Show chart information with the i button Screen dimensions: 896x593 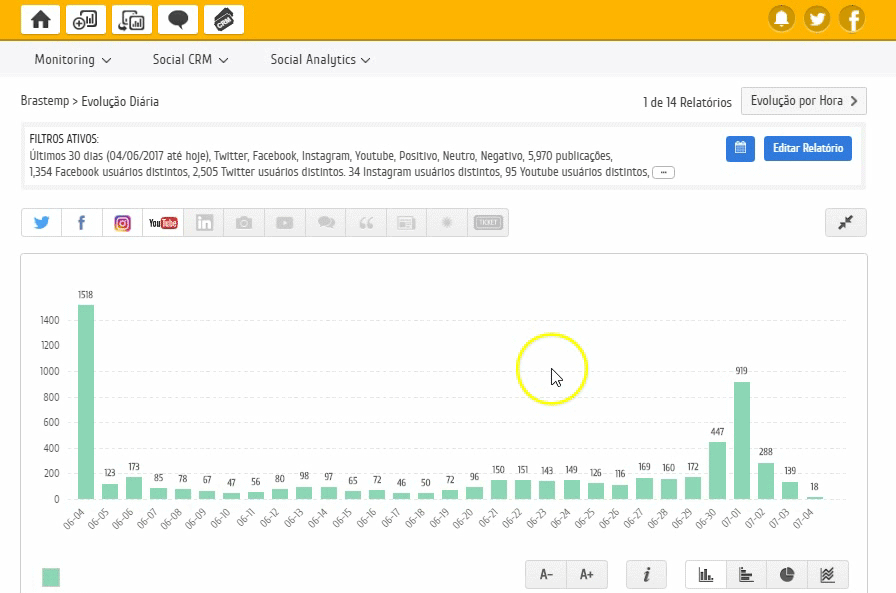(x=647, y=574)
